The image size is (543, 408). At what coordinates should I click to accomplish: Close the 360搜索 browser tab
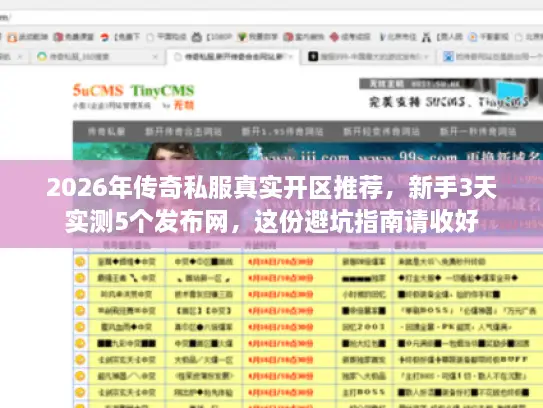pyautogui.click(x=155, y=56)
